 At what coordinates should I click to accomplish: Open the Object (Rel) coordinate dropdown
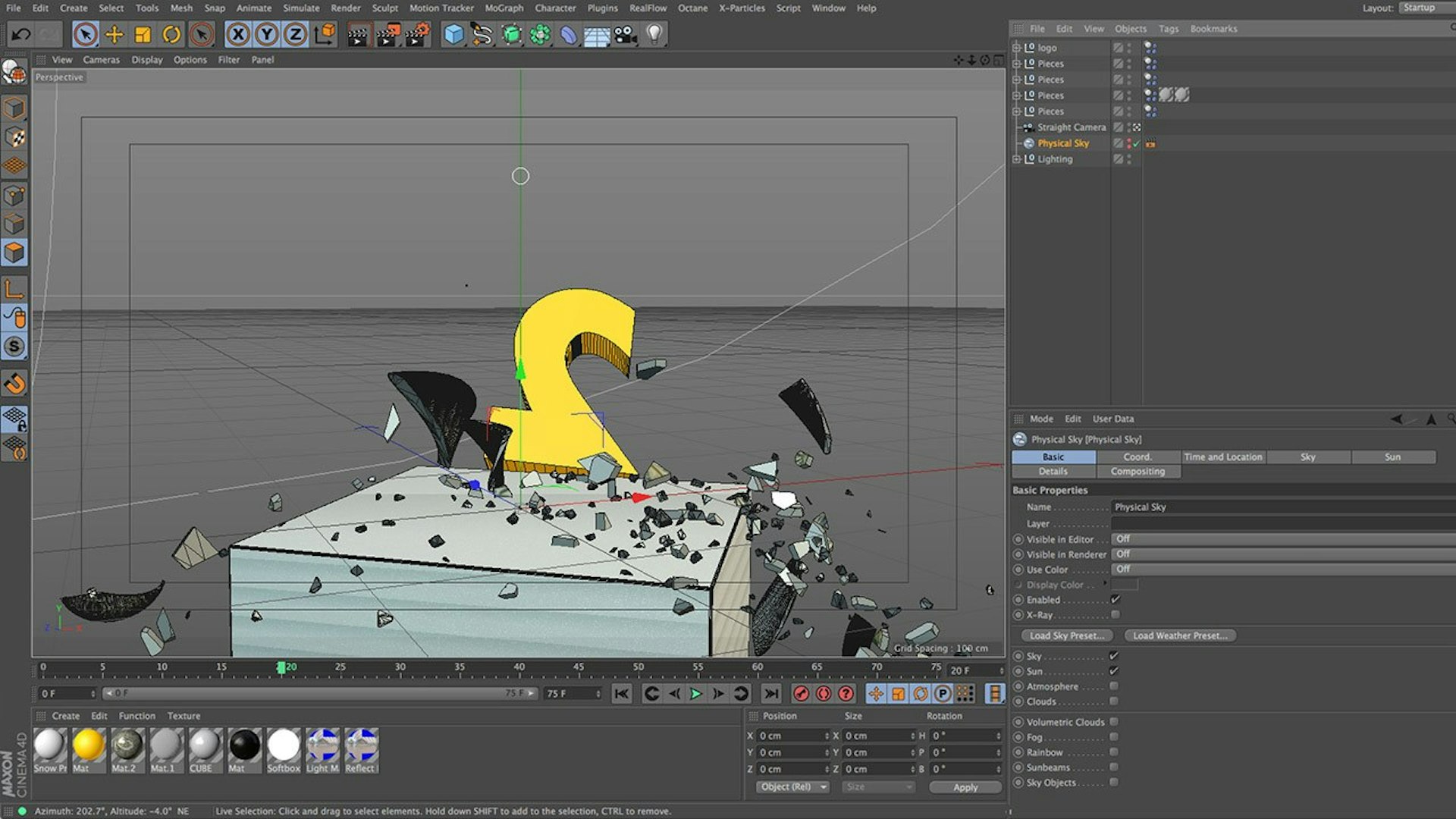click(x=792, y=787)
